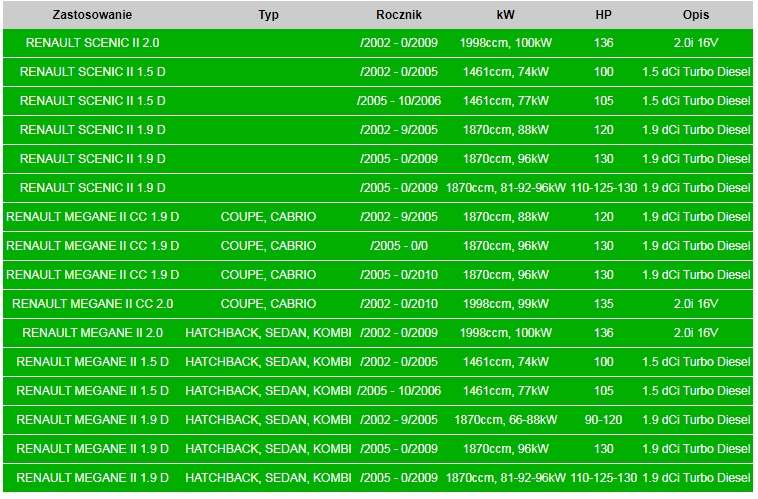The image size is (758, 499).
Task: Click HP value 120 in the Scenic II row
Action: tap(603, 130)
